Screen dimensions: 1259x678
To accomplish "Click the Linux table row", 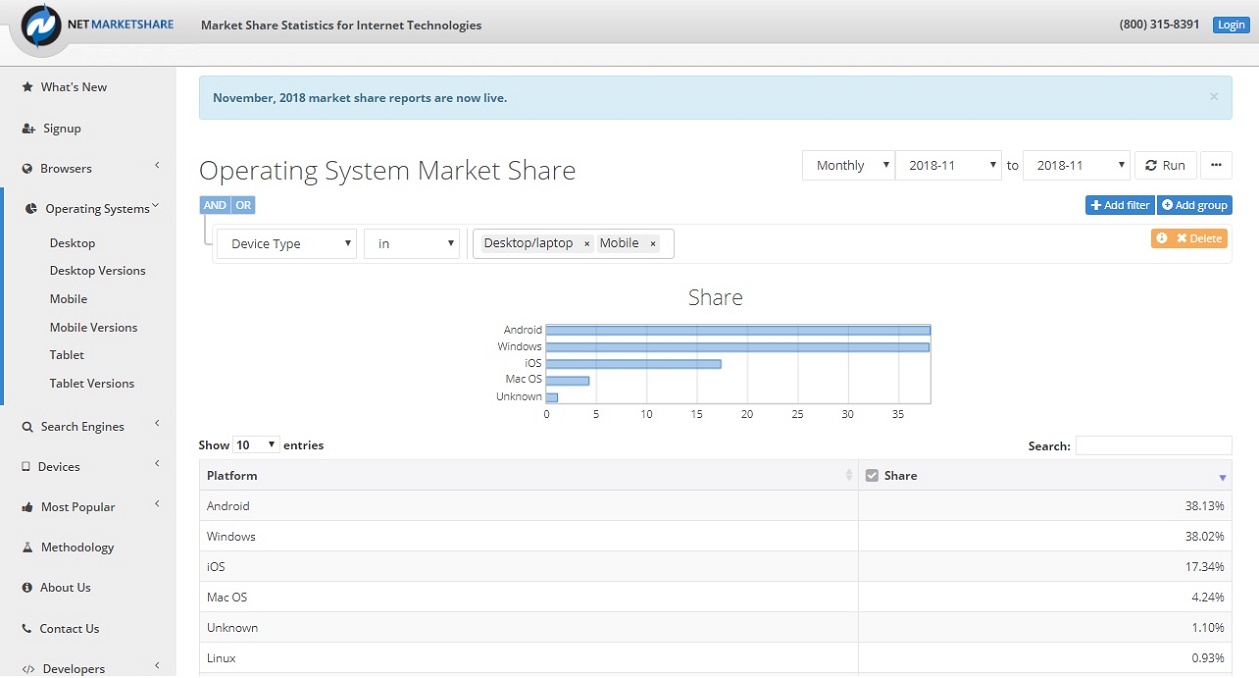I will click(x=716, y=658).
